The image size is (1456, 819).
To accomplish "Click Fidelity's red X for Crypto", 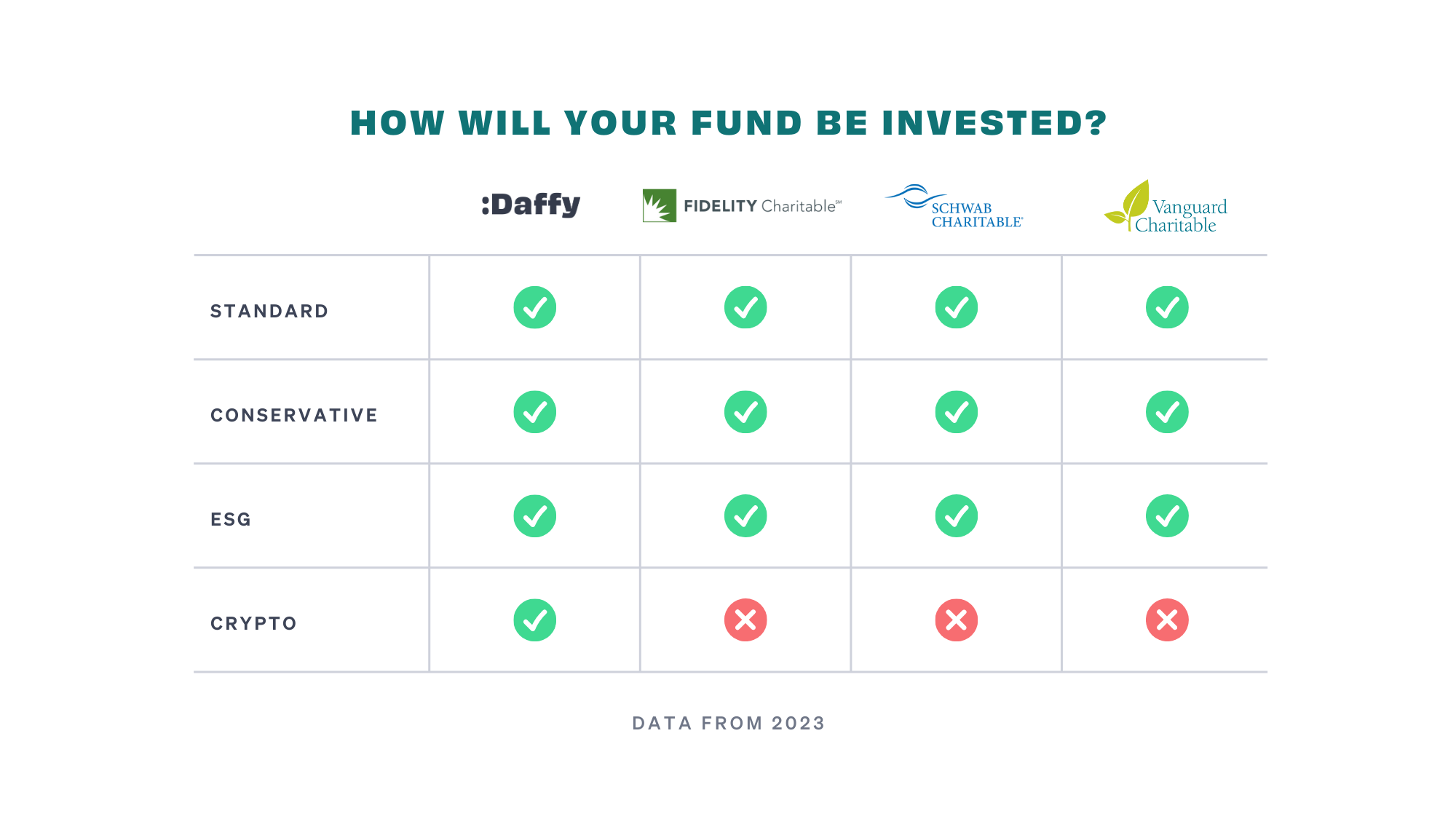I will [745, 620].
